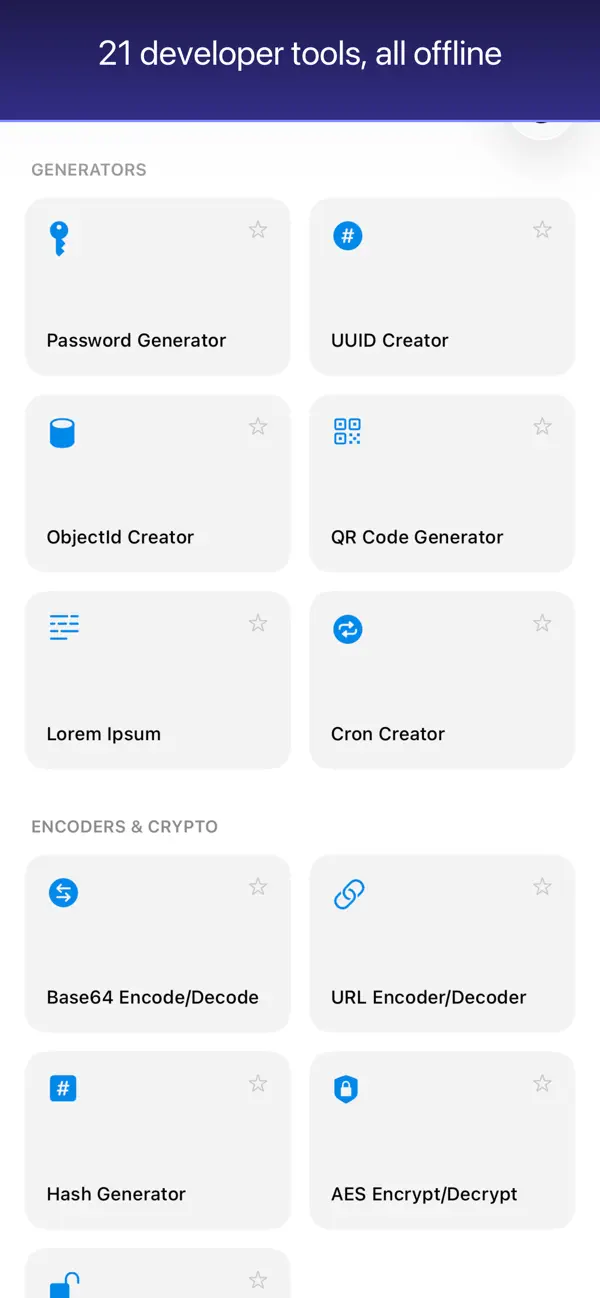This screenshot has height=1298, width=600.
Task: Click the hash icon on UUID Creator
Action: tap(347, 236)
